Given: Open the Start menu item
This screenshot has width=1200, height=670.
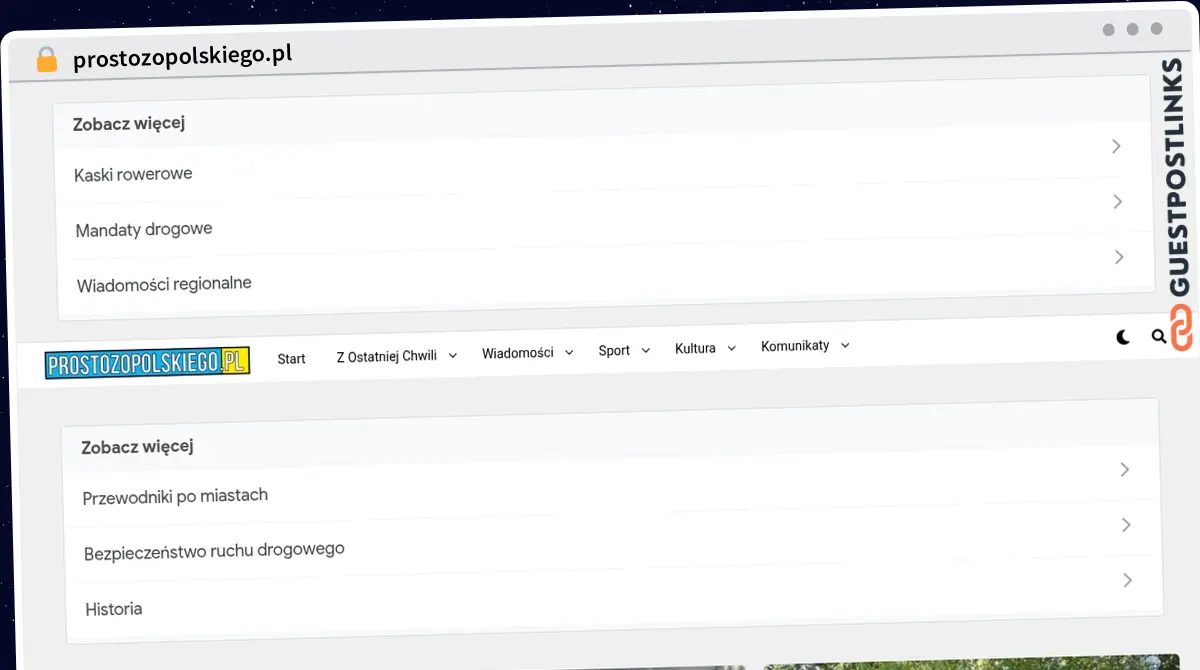Looking at the screenshot, I should [x=292, y=358].
